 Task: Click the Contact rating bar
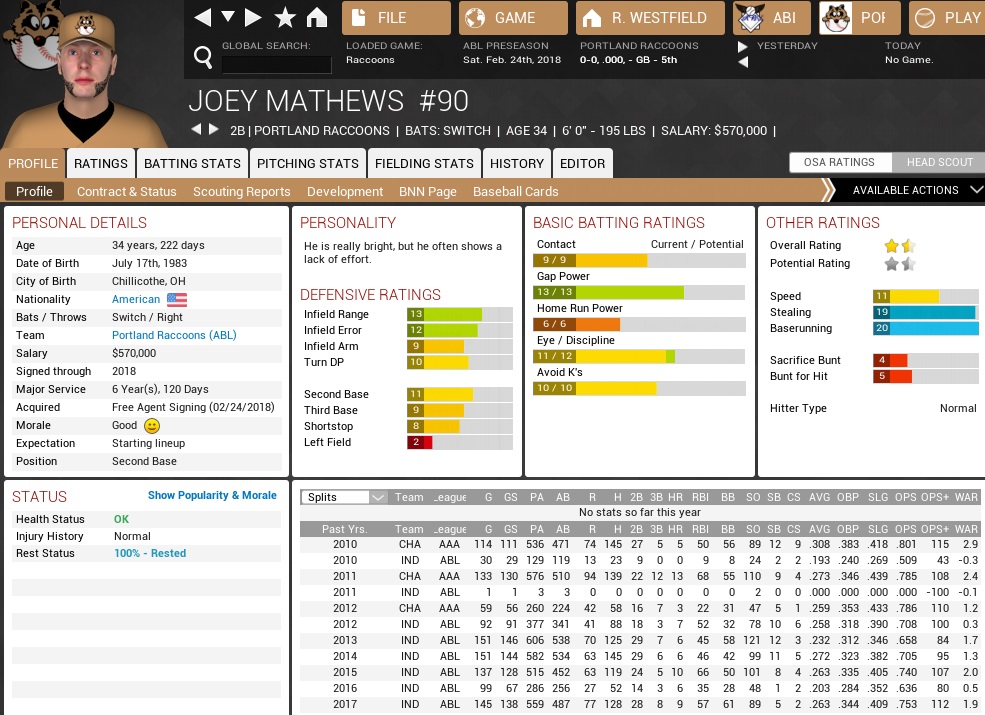(638, 260)
